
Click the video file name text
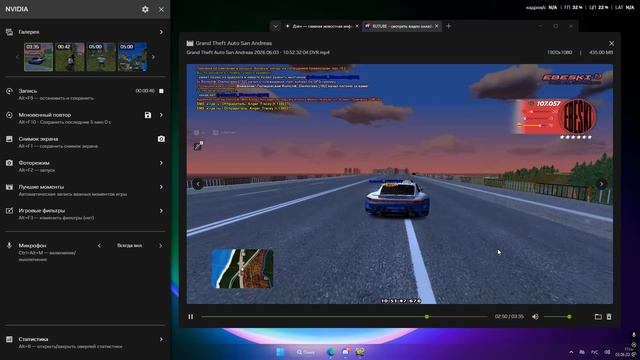point(258,53)
